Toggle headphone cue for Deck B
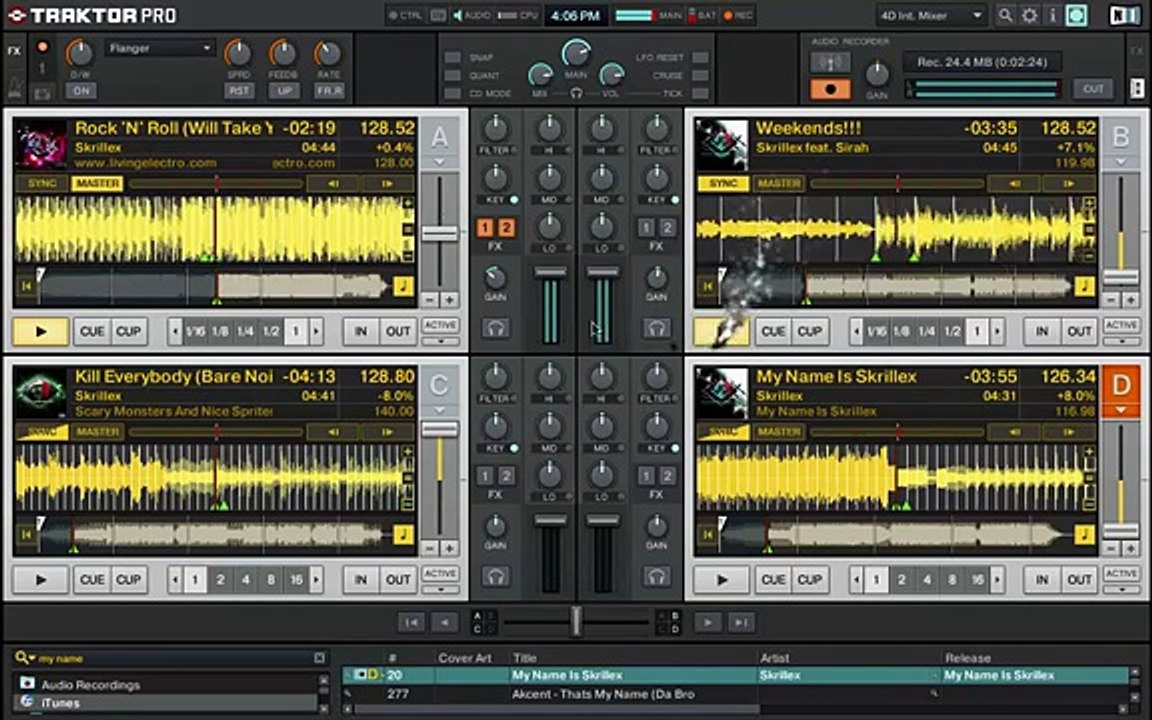The width and height of the screenshot is (1152, 720). click(657, 328)
